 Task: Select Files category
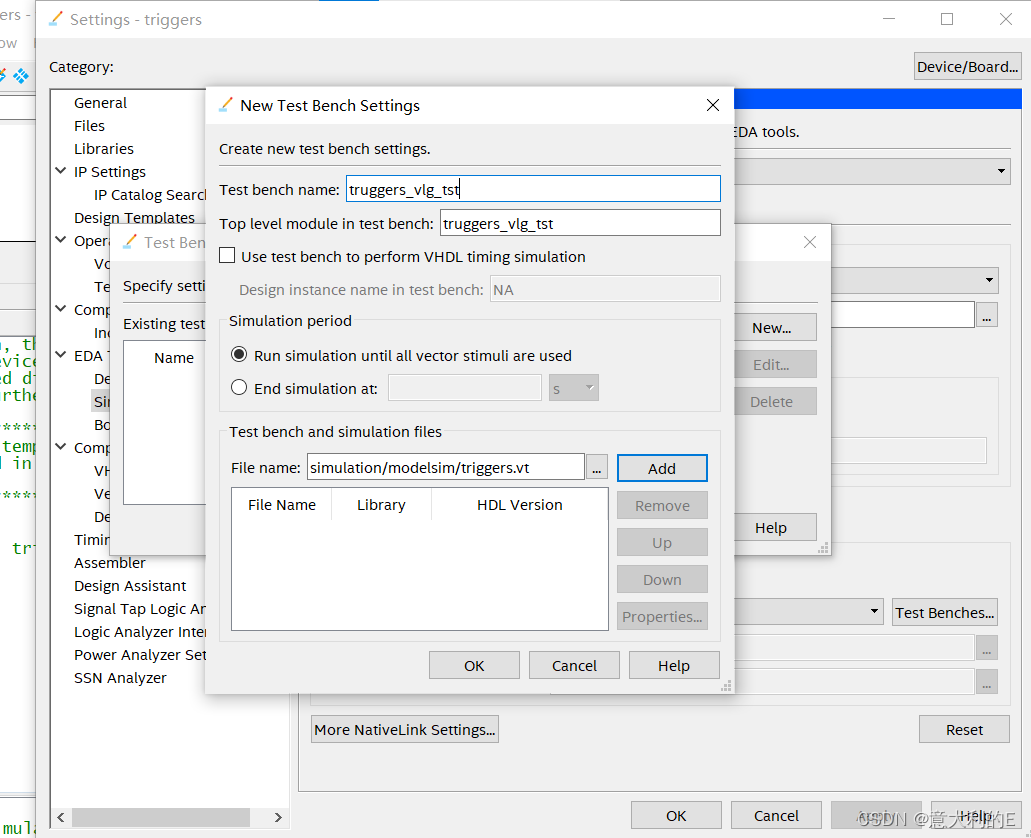[89, 126]
